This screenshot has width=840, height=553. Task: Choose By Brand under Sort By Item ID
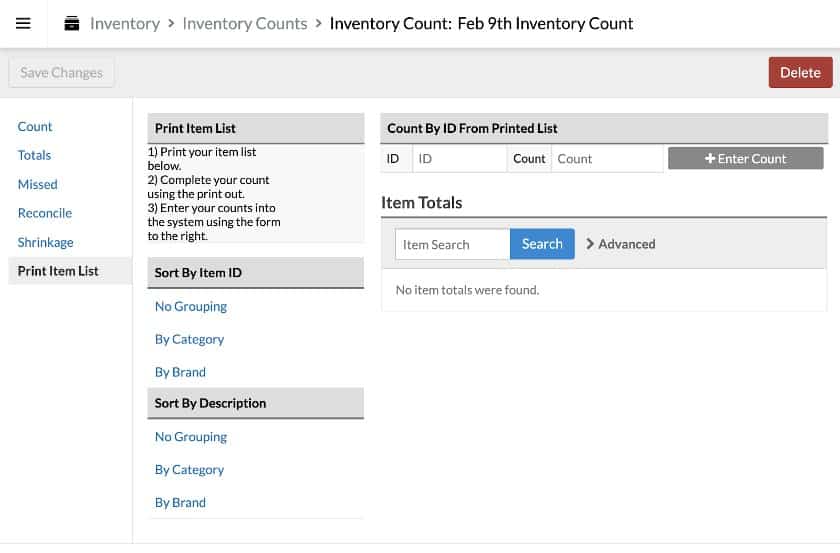[x=180, y=372]
